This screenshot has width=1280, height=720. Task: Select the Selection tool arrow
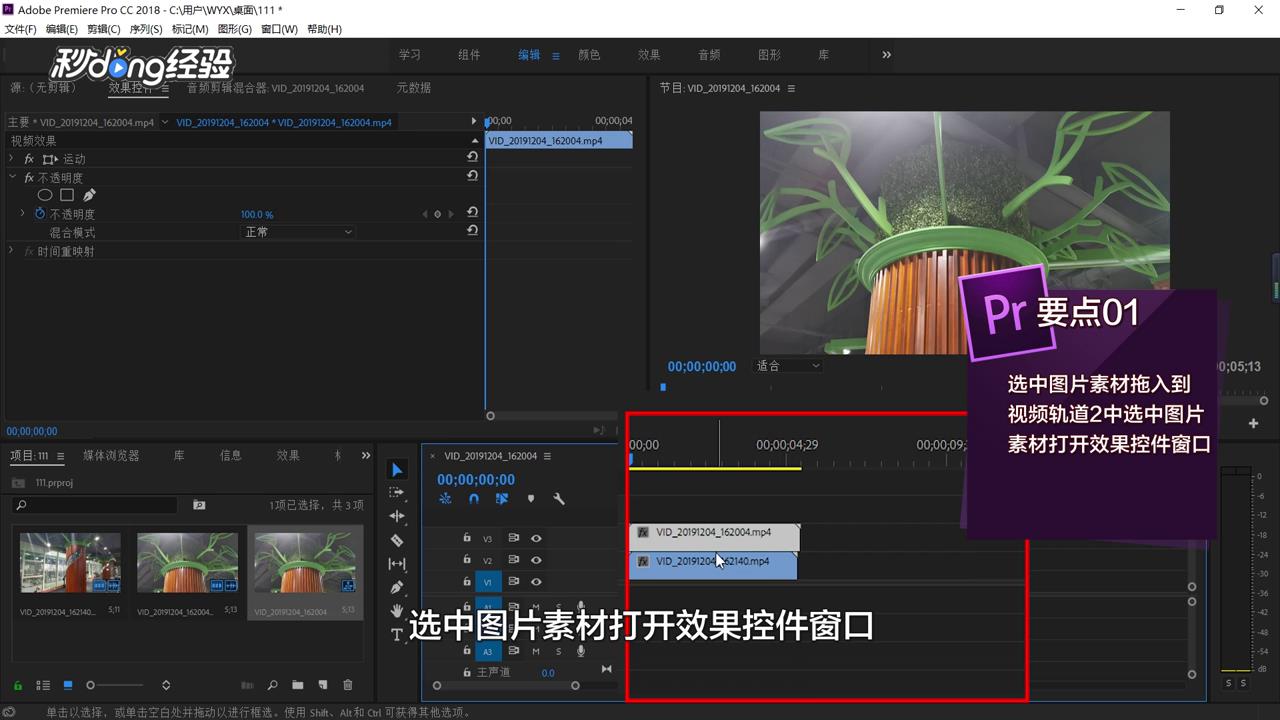397,470
